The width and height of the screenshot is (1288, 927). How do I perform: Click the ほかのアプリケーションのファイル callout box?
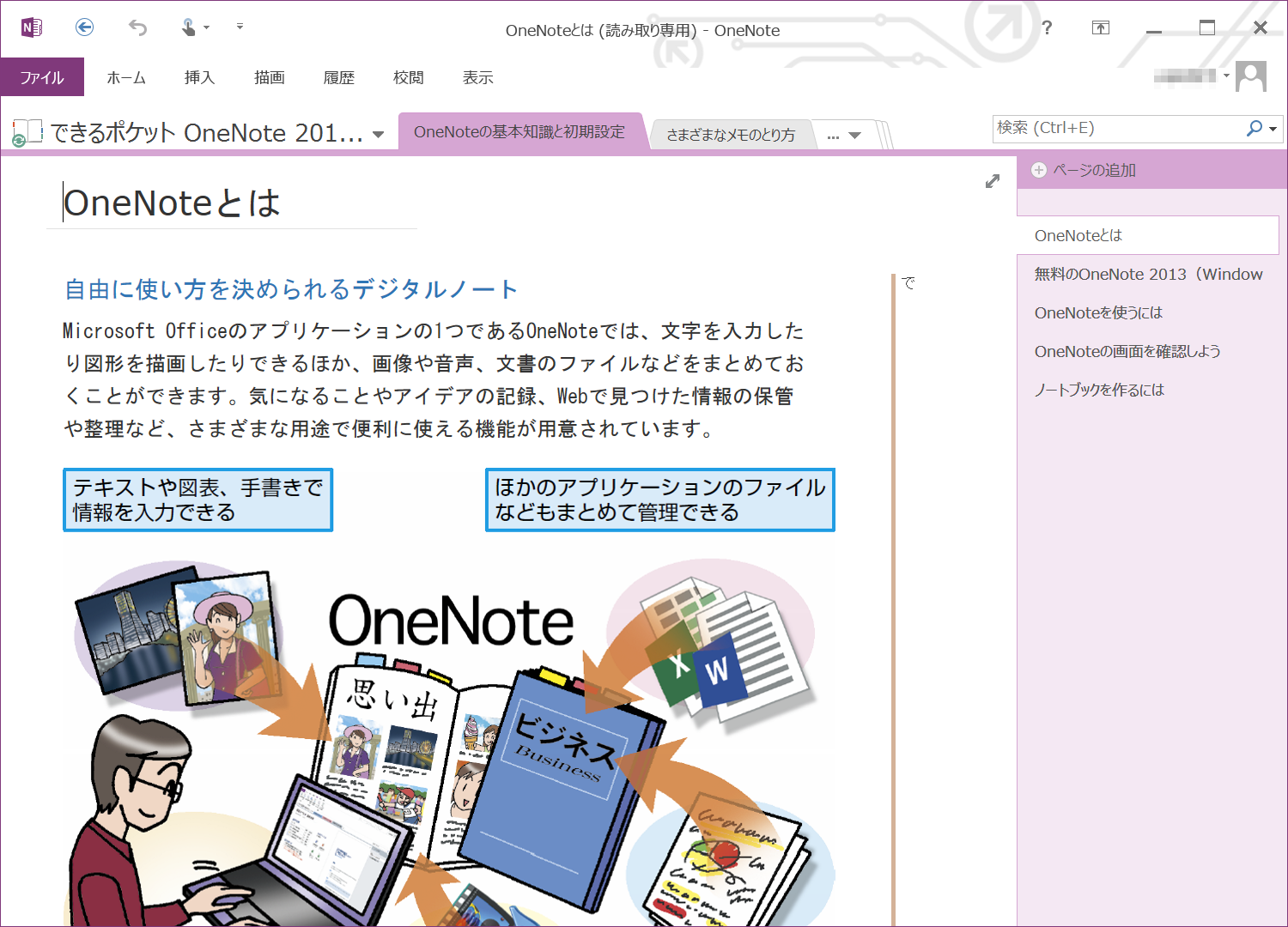[x=660, y=500]
